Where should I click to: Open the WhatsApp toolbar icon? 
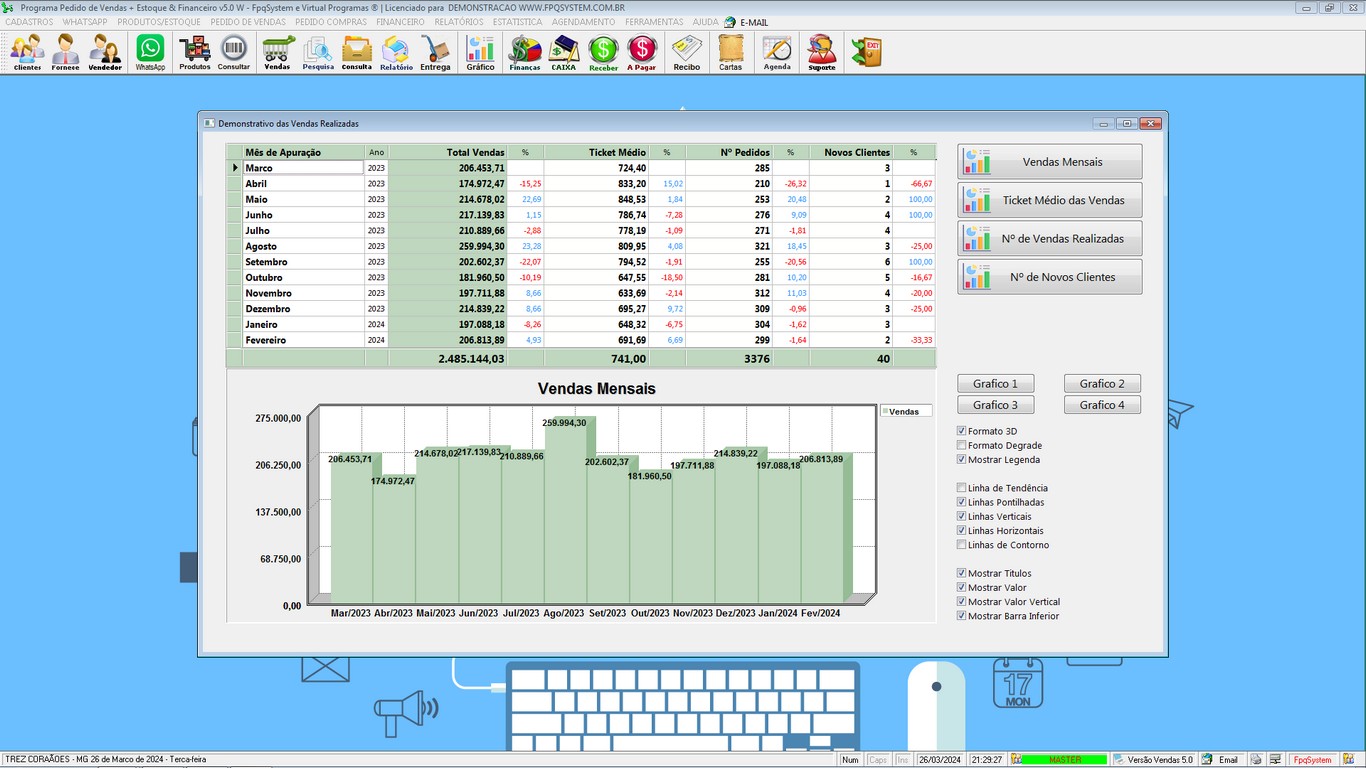coord(150,52)
